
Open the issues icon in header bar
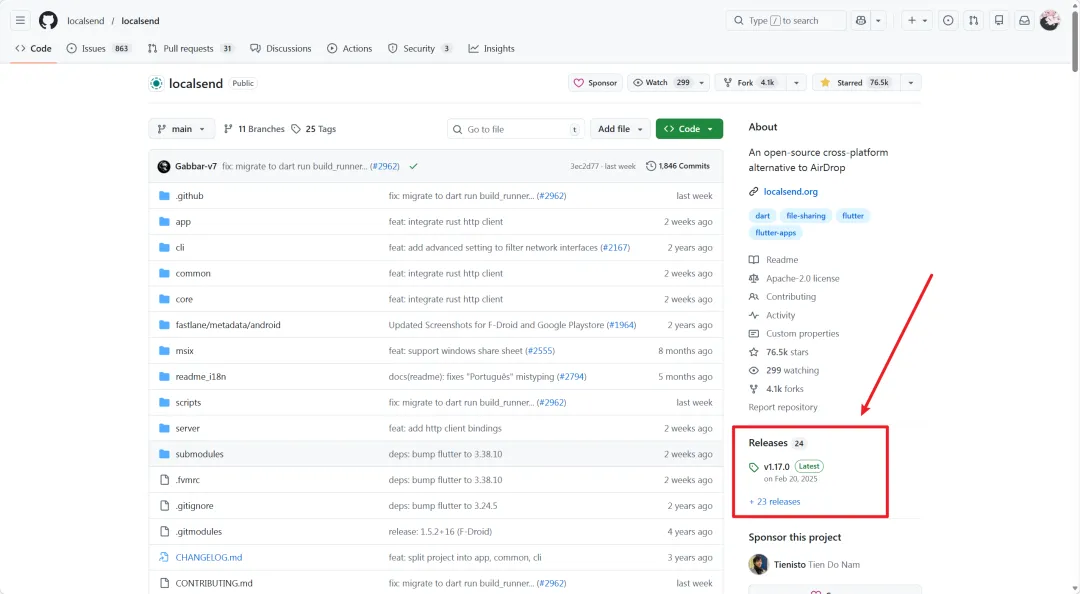pyautogui.click(x=948, y=21)
